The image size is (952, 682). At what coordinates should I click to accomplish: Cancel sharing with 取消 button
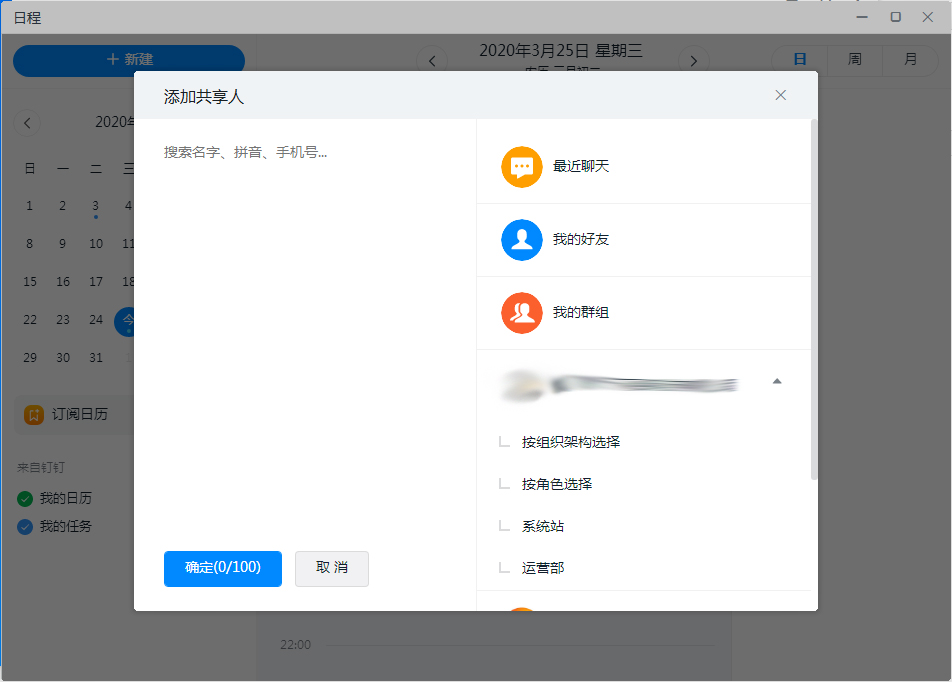click(331, 568)
